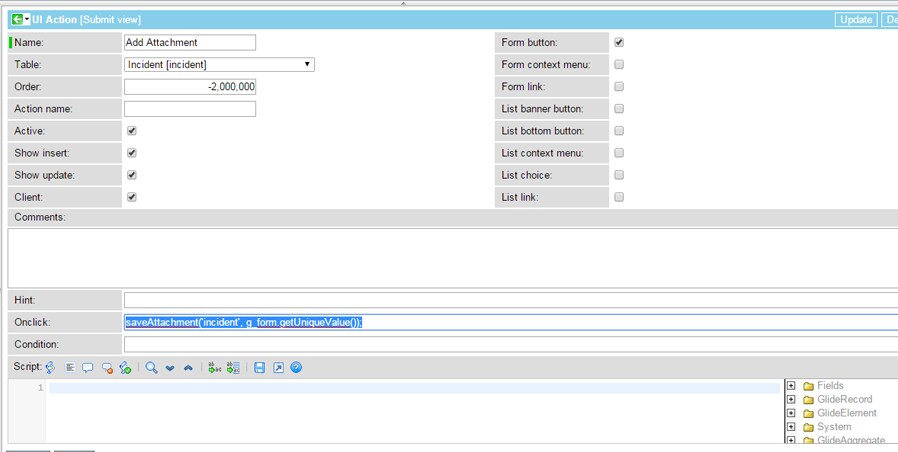This screenshot has height=452, width=898.
Task: Check the List link checkbox
Action: coord(619,197)
